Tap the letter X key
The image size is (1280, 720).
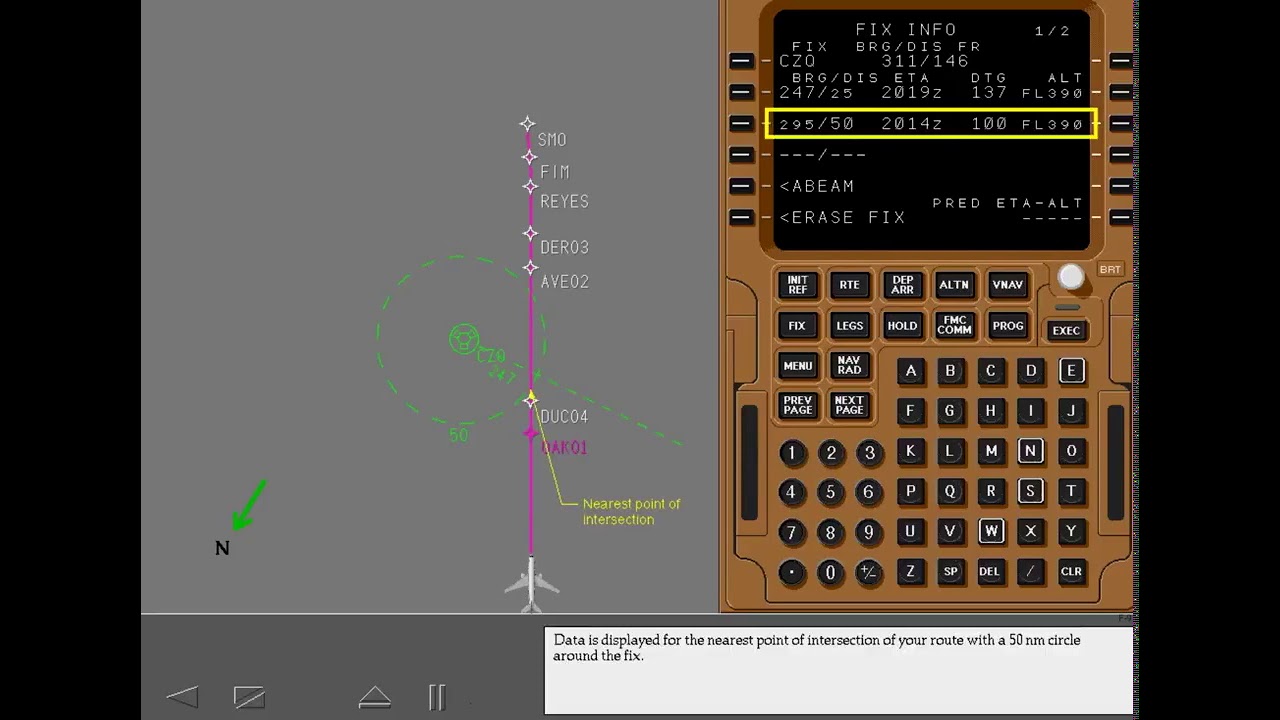click(x=1030, y=531)
